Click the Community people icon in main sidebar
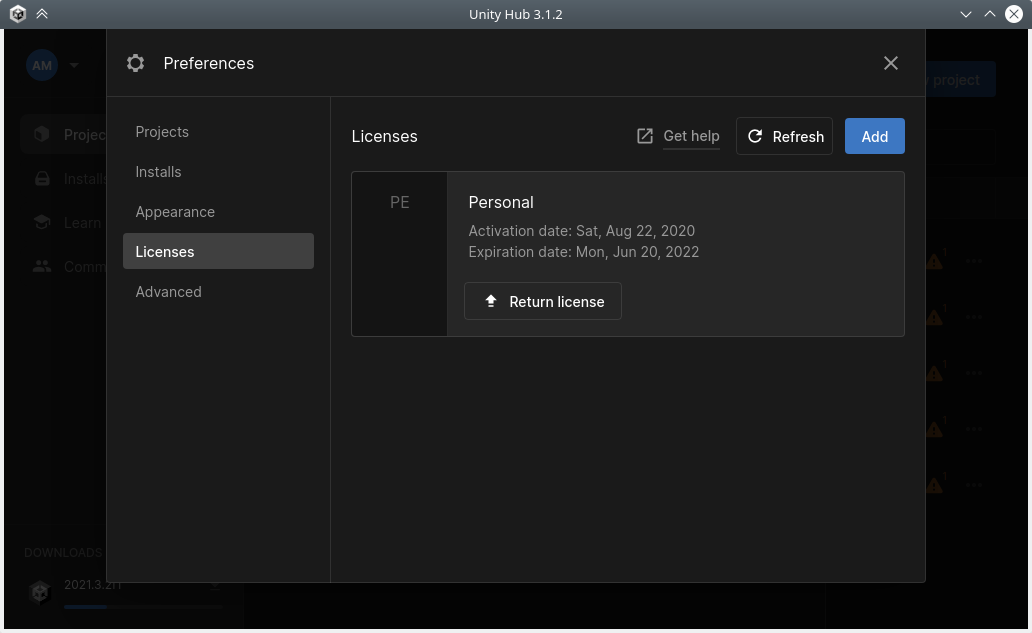Viewport: 1032px width, 633px height. pyautogui.click(x=41, y=266)
